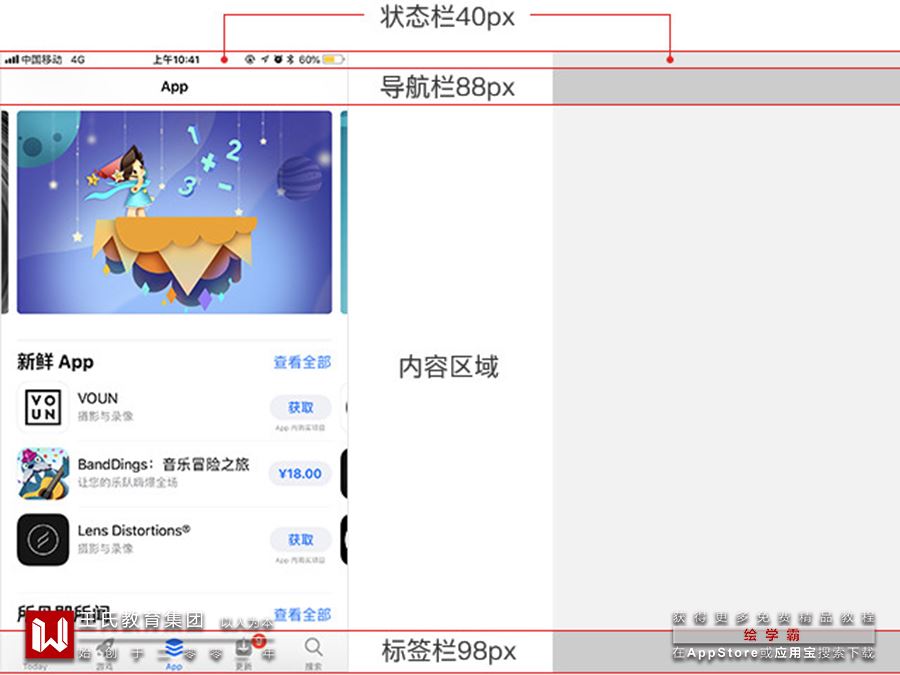Tap the 上午10:41 clock in status bar

pos(176,59)
